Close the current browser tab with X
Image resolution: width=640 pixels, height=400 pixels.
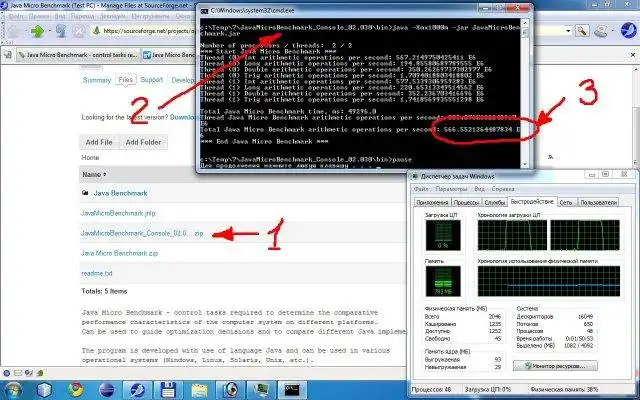pos(633,55)
